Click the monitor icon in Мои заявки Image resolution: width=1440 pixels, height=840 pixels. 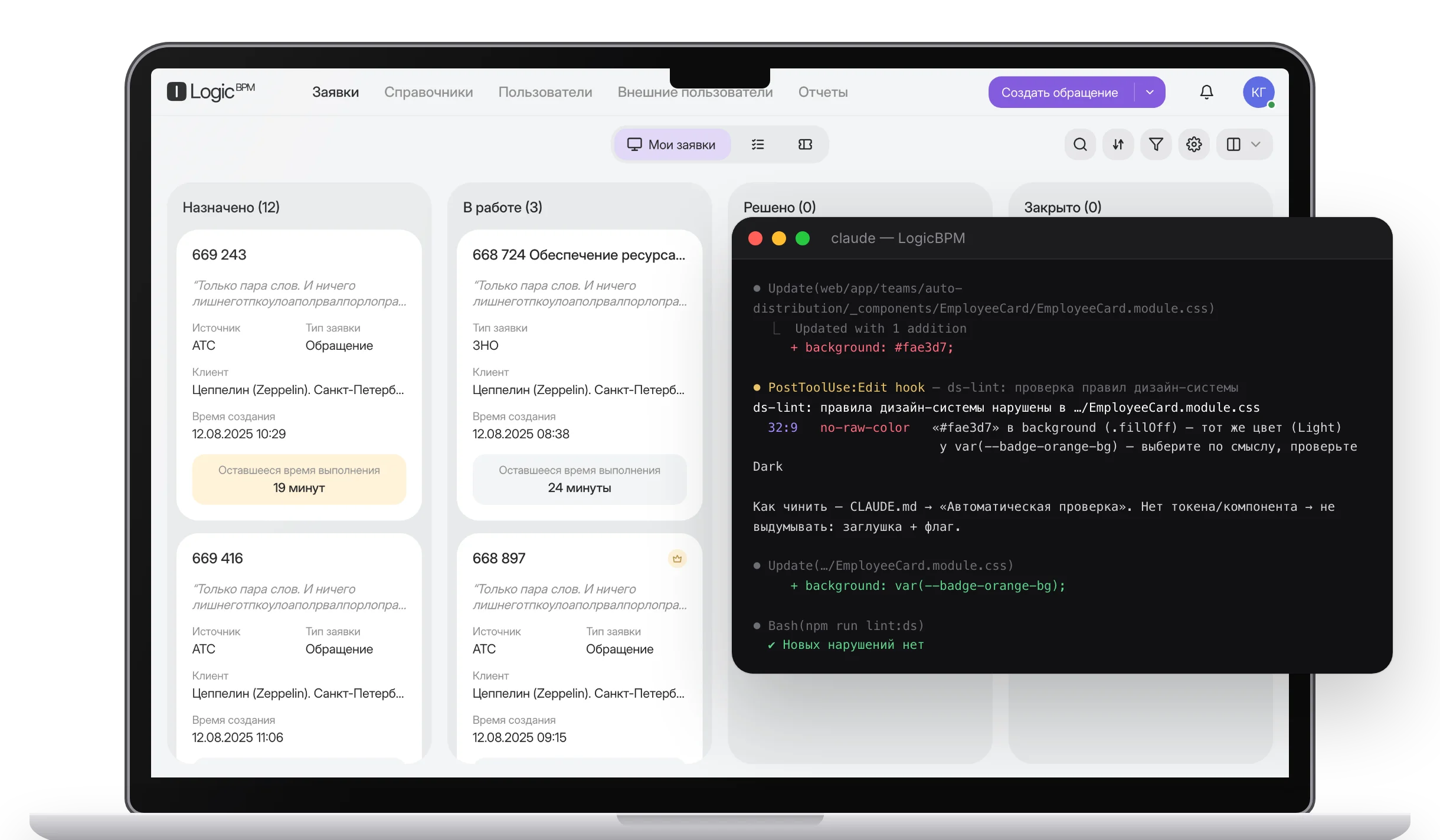[634, 145]
